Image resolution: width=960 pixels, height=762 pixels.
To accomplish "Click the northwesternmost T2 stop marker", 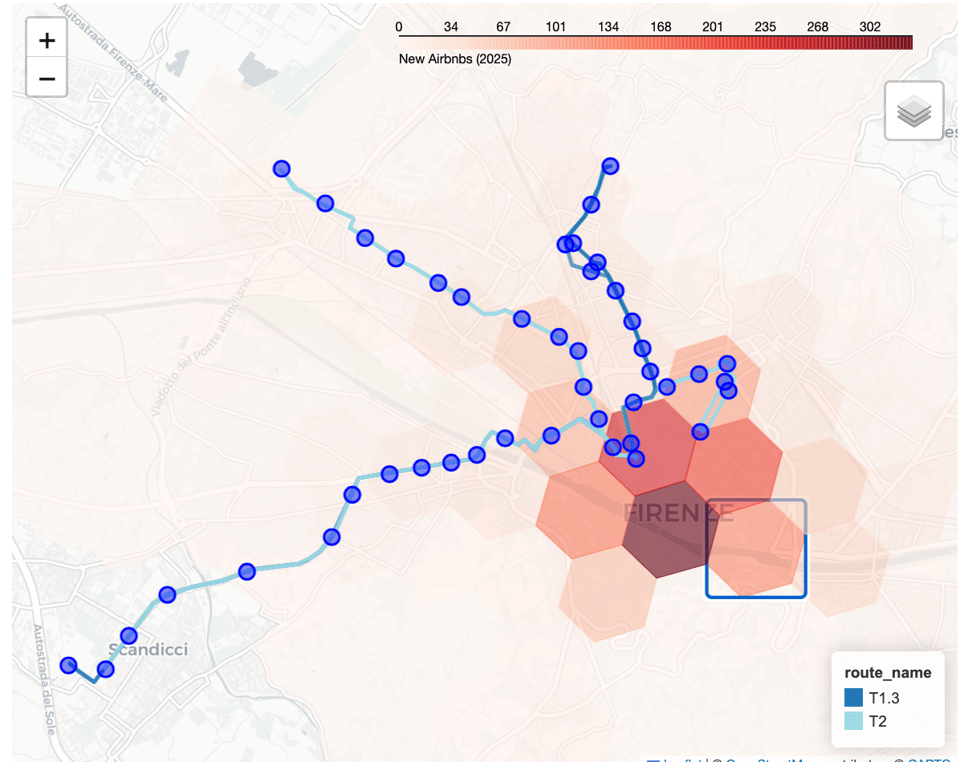I will point(281,168).
